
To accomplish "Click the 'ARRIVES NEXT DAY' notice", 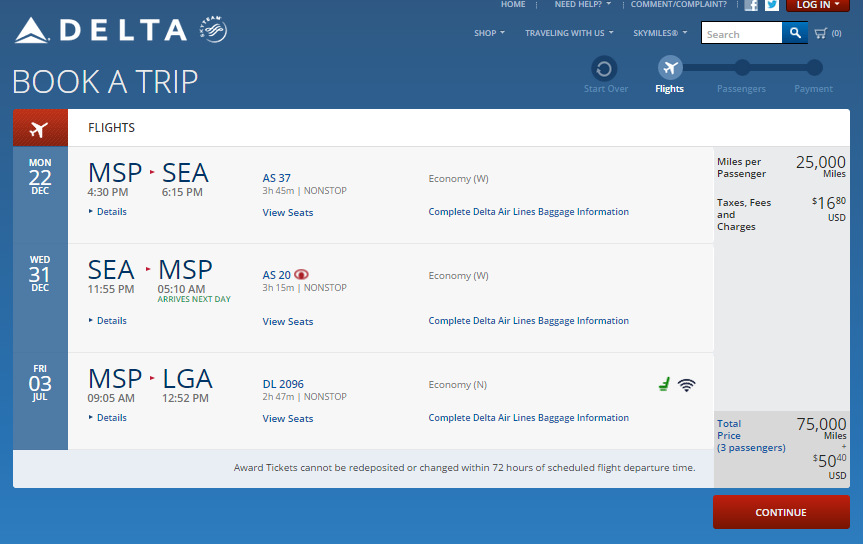I will 194,299.
